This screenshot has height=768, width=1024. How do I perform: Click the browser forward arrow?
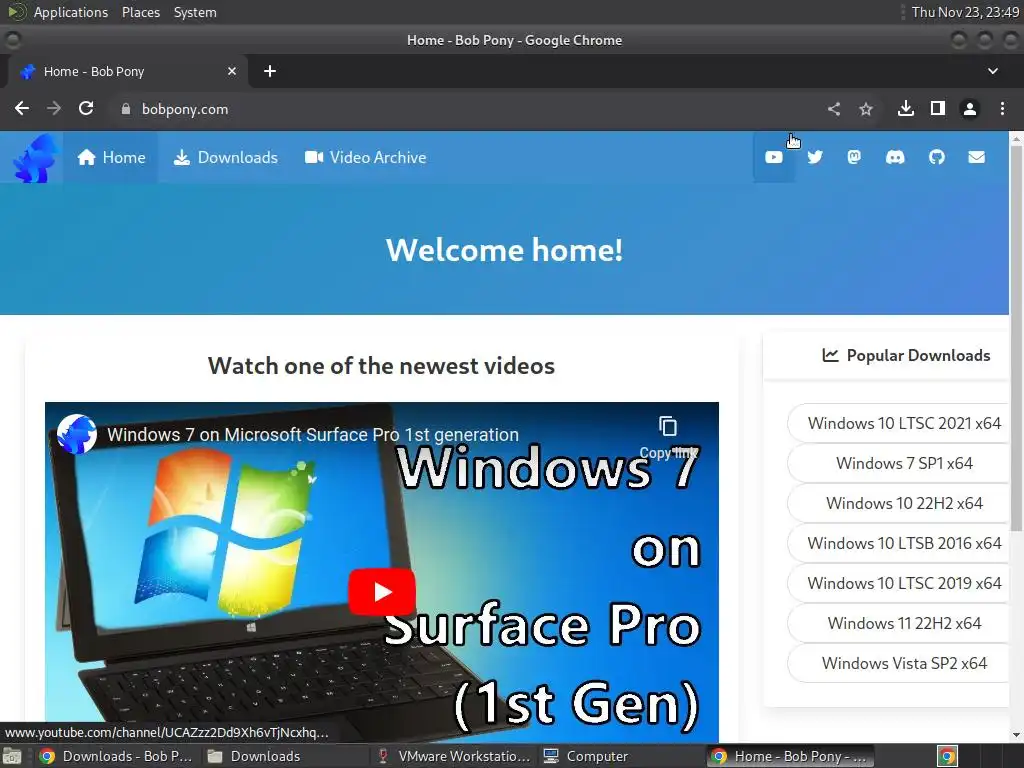(54, 108)
